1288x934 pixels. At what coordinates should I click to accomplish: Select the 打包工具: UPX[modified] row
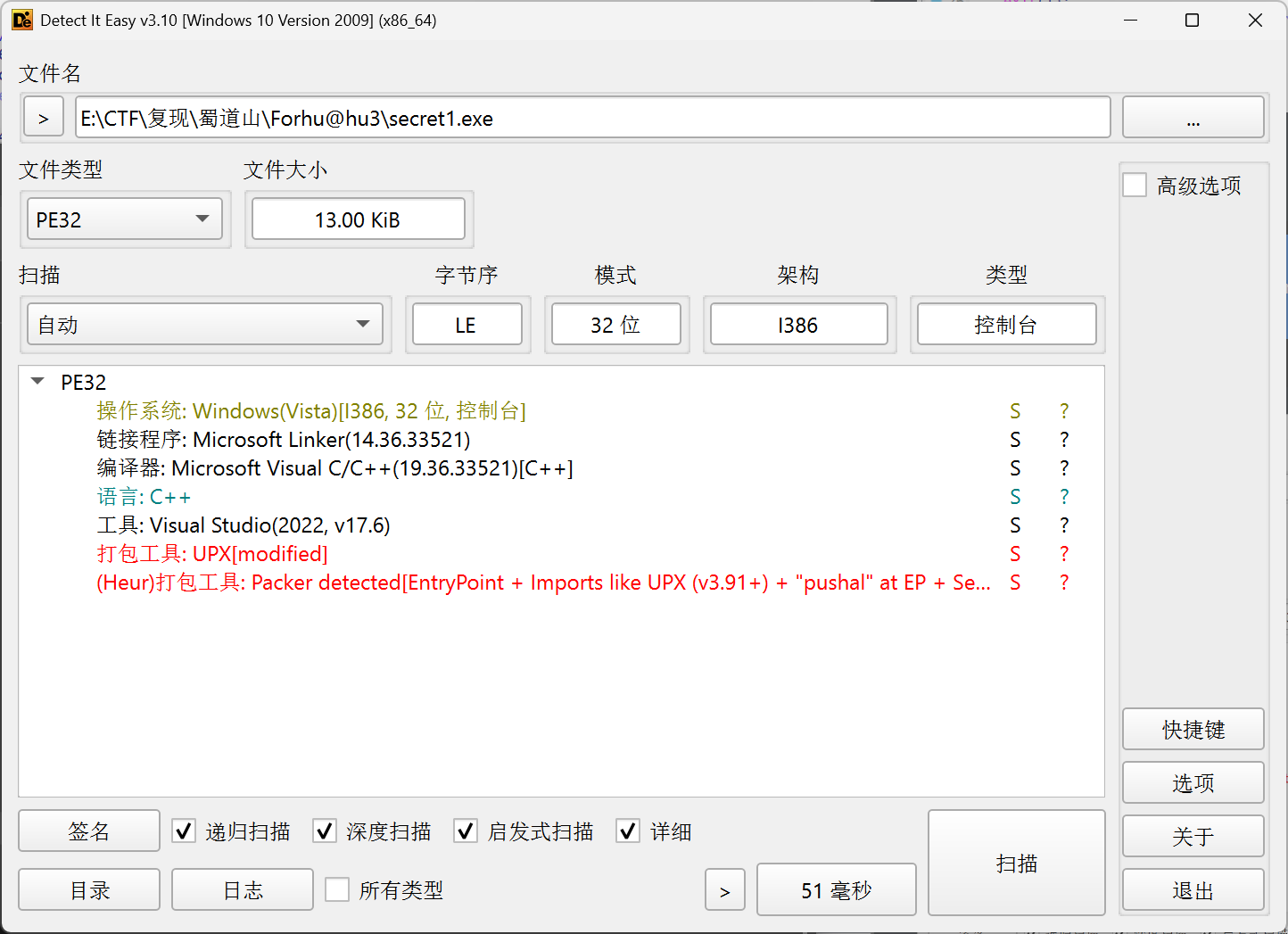(x=562, y=553)
